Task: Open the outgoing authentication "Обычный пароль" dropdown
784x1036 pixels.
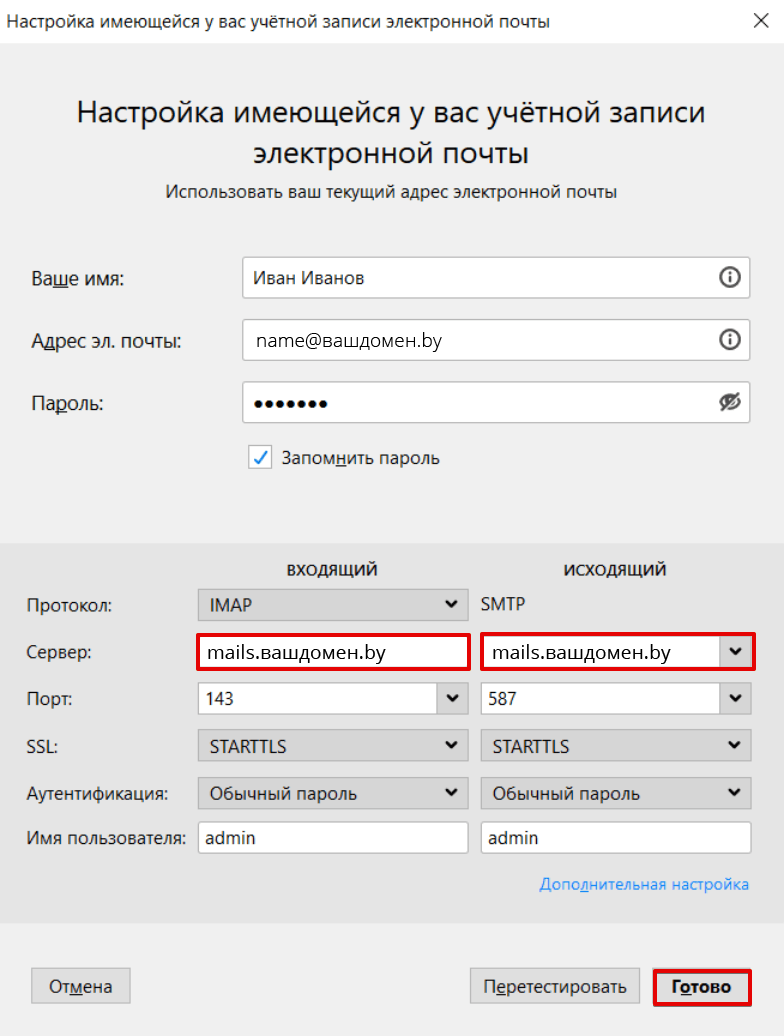Action: point(616,794)
